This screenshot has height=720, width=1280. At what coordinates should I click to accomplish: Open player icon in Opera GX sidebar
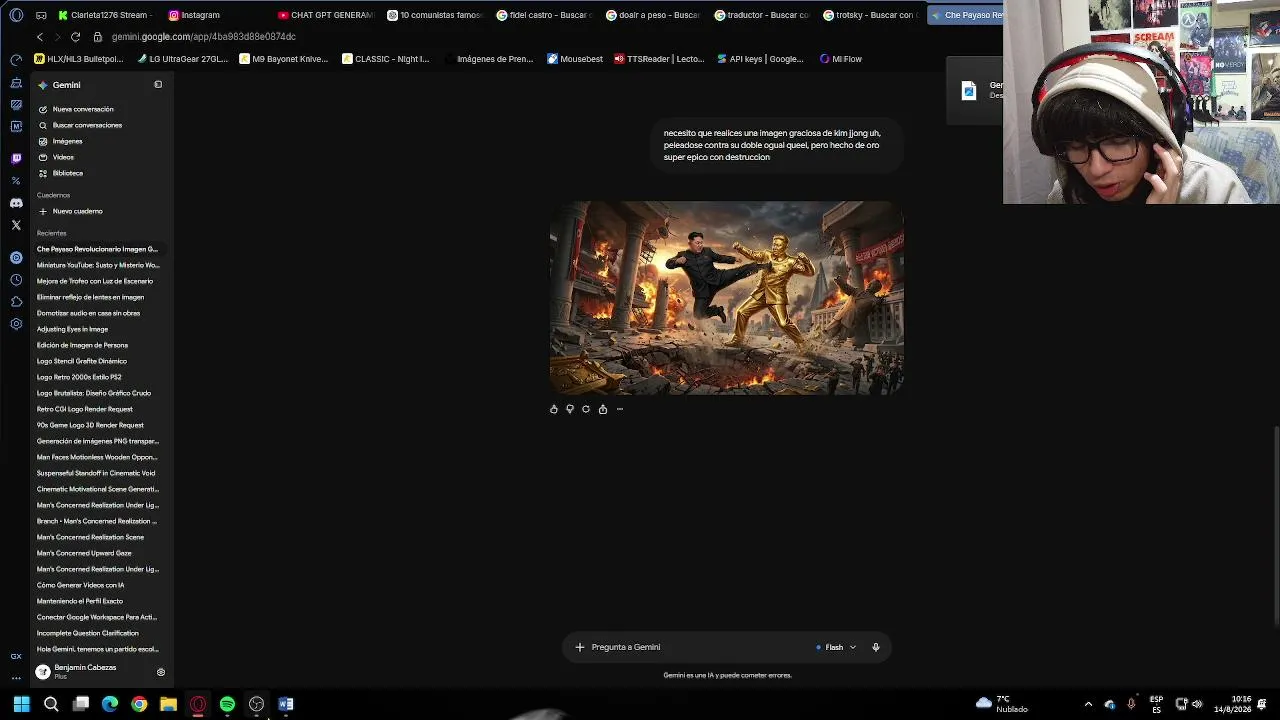16,258
